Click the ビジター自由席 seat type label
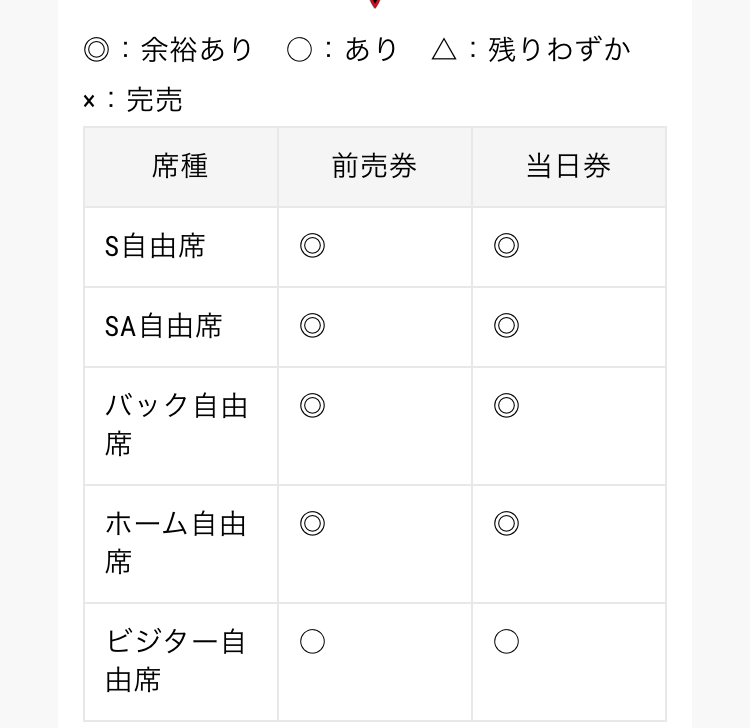 [x=176, y=661]
